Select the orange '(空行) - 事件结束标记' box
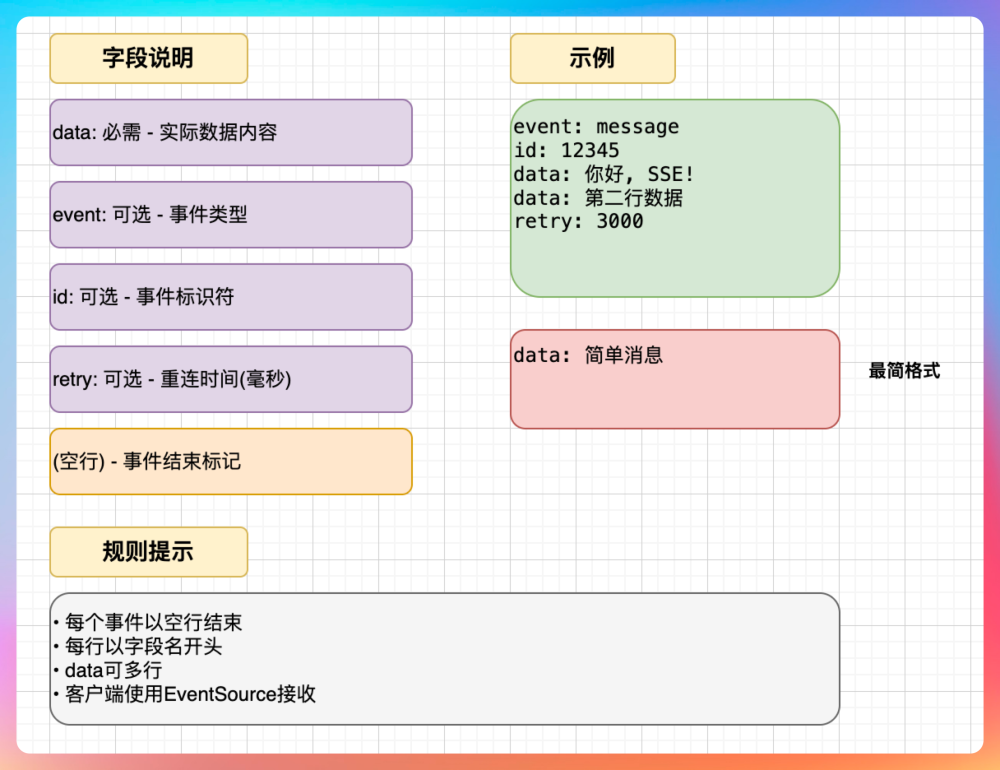 (x=230, y=461)
